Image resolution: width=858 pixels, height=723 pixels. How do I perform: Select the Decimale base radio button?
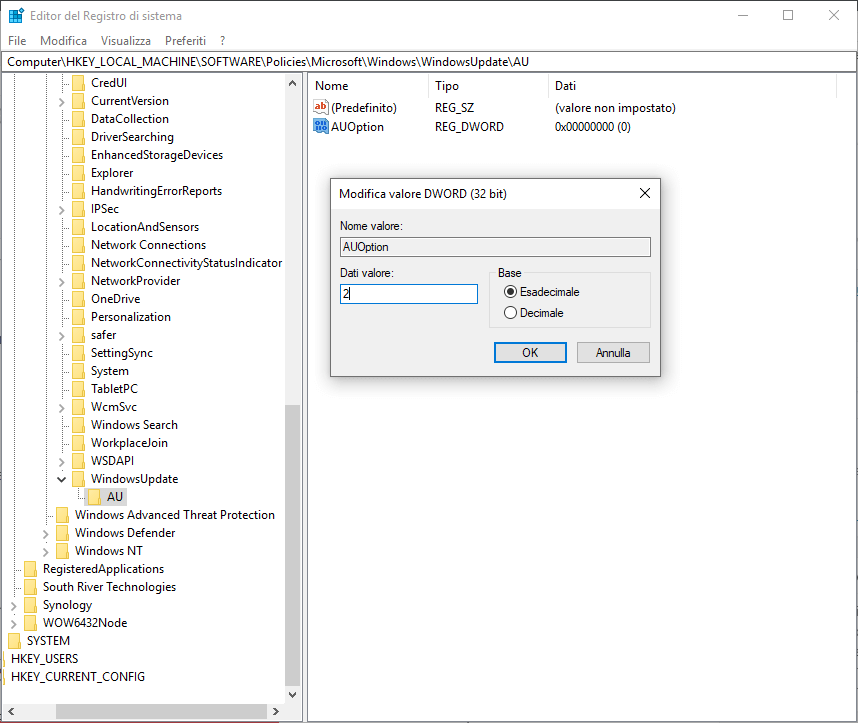[x=510, y=313]
